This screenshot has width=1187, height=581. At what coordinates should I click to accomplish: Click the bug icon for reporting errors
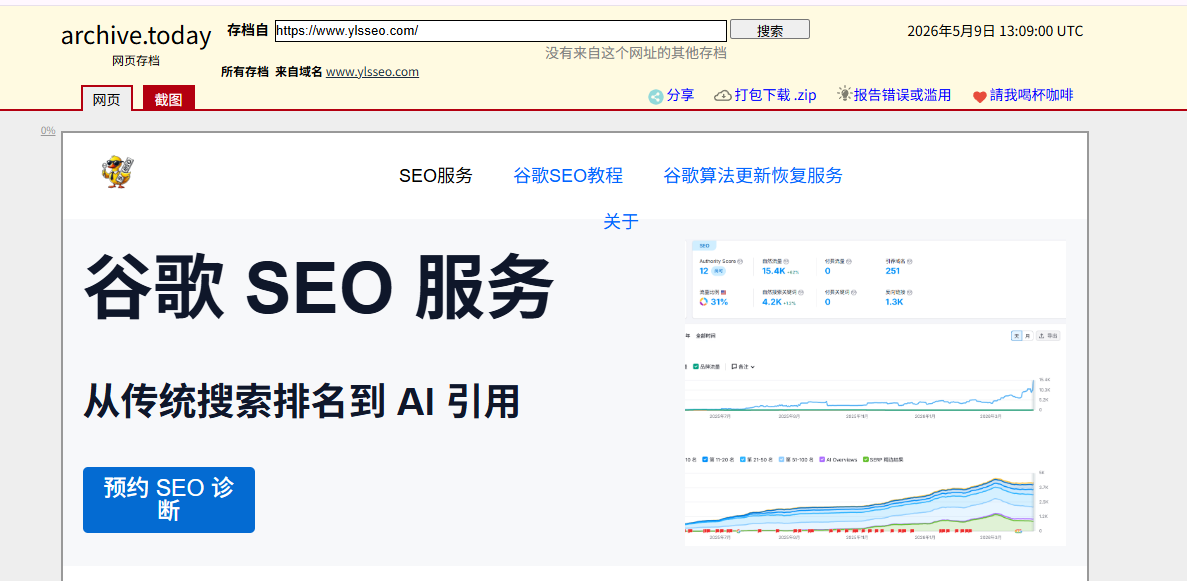click(x=844, y=94)
